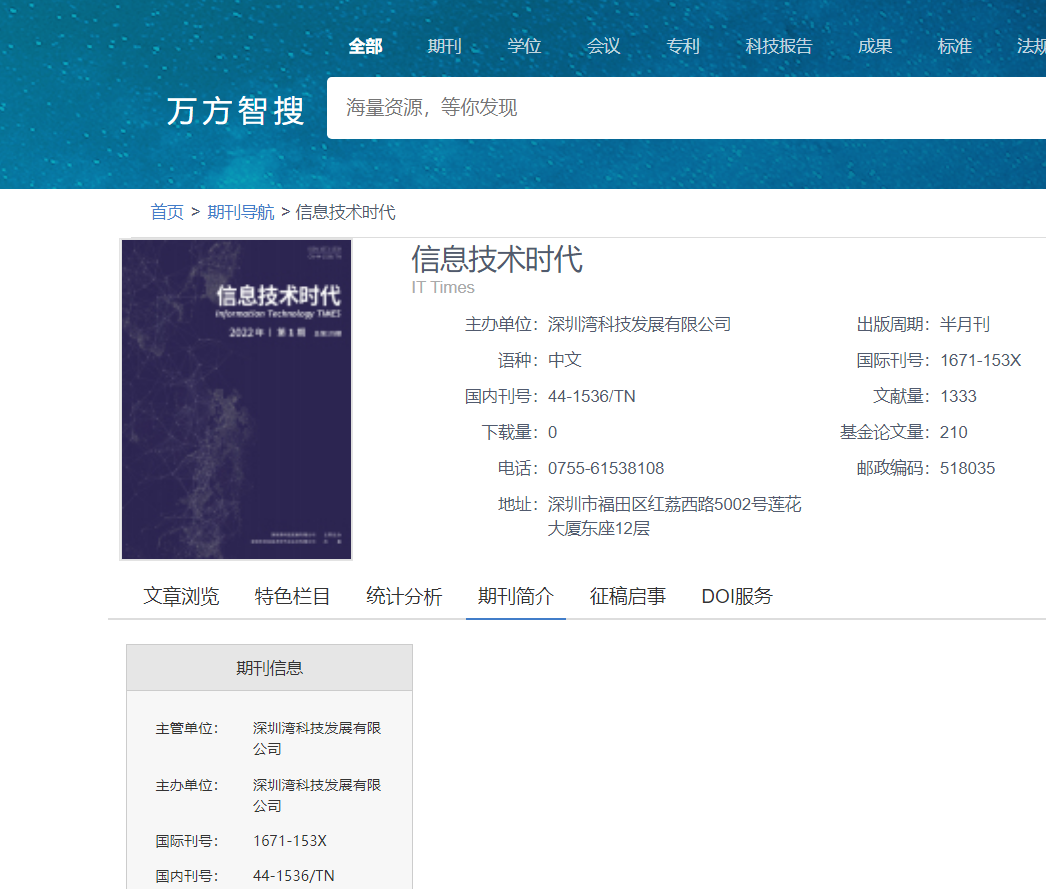Screen dimensions: 1046x889
Task: Choose the 会议 search category
Action: [x=603, y=46]
